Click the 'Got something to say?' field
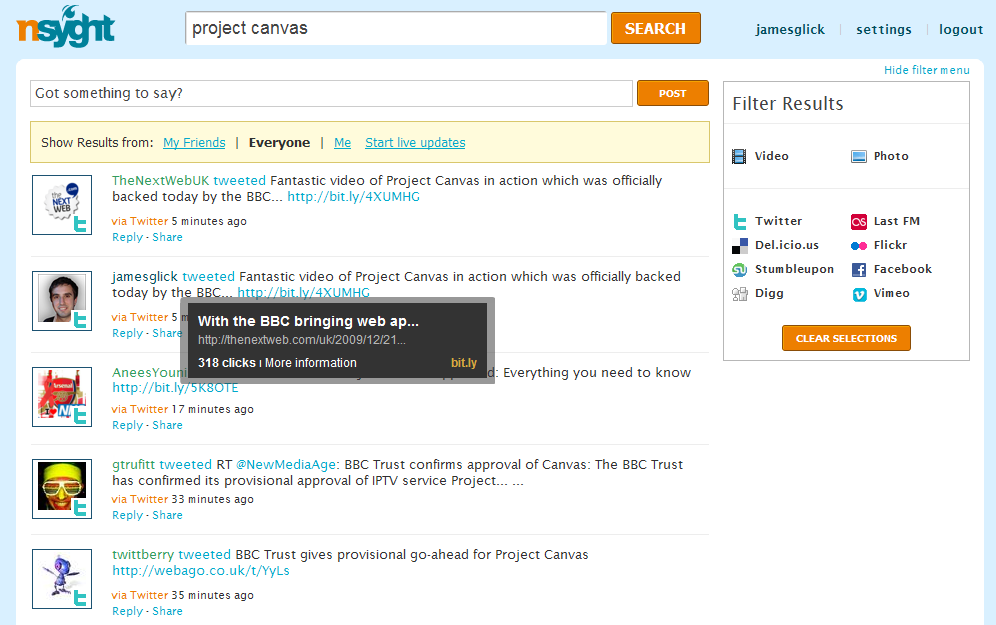Viewport: 996px width, 625px height. click(x=332, y=93)
